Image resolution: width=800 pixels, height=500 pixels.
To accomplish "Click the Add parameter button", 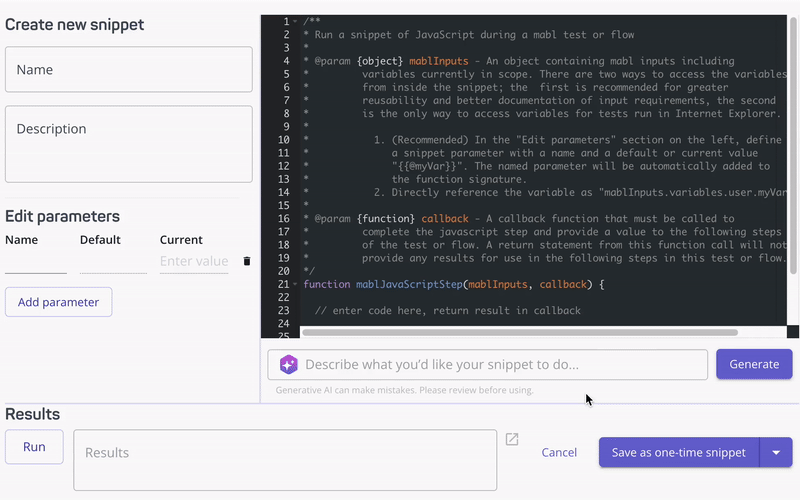I will [59, 302].
